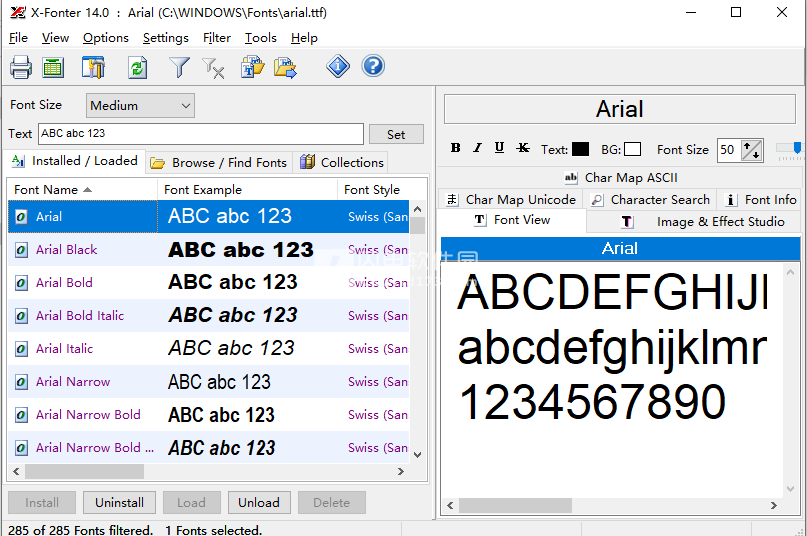
Task: Open the Options menu
Action: (106, 38)
